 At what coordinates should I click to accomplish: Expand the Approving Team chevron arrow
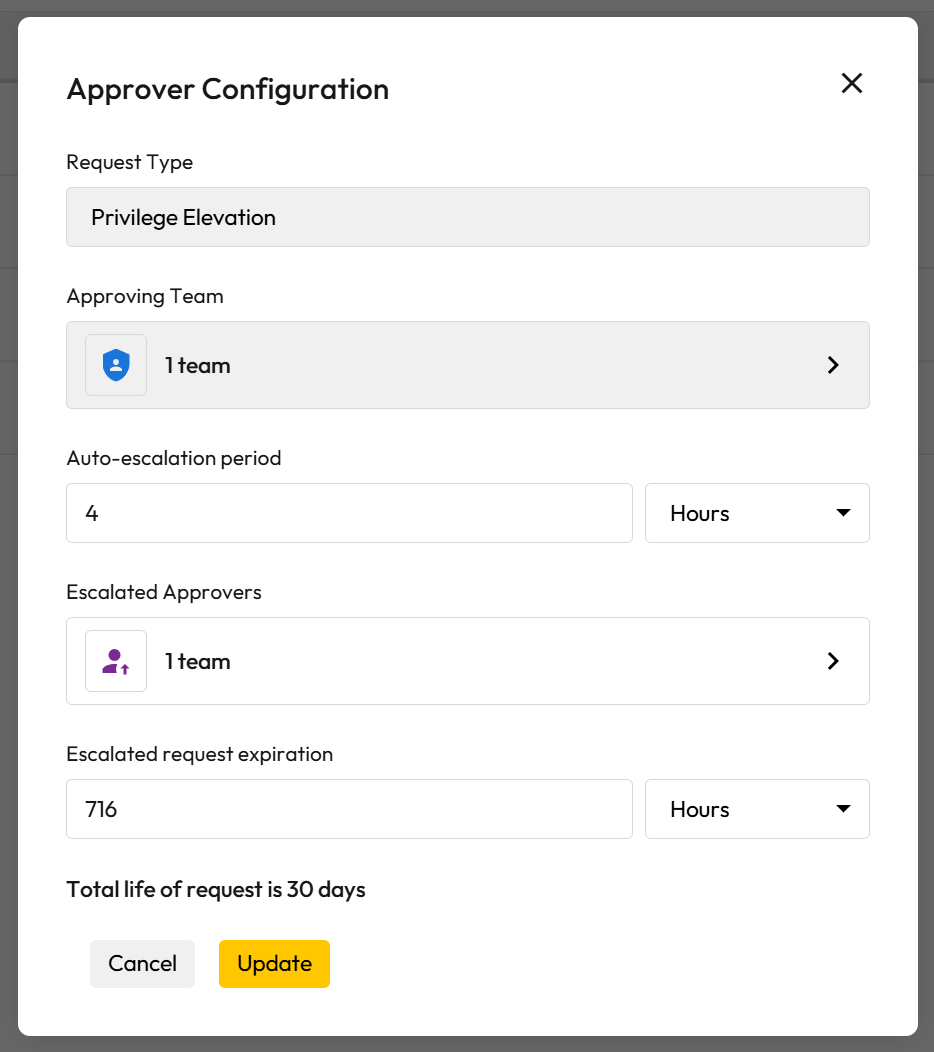(x=833, y=365)
